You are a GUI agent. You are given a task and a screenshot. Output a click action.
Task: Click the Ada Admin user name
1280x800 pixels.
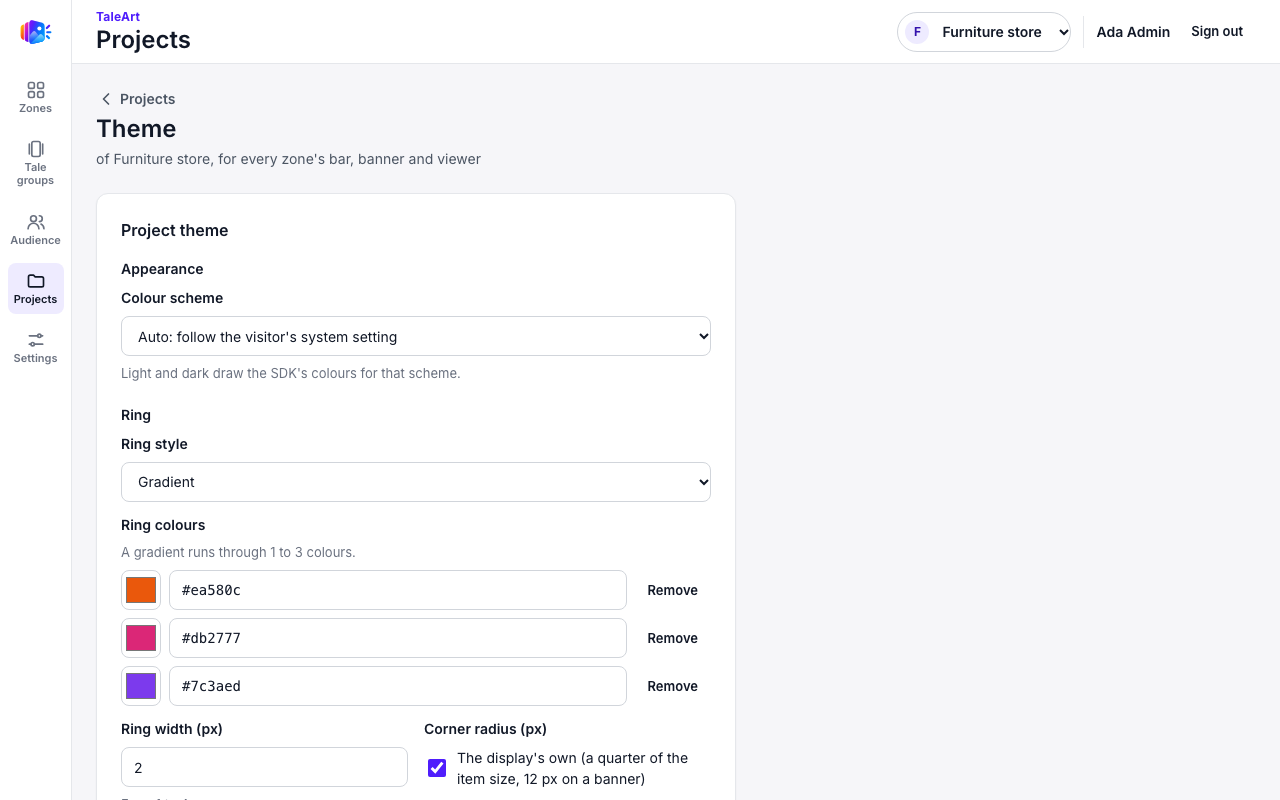[1133, 32]
